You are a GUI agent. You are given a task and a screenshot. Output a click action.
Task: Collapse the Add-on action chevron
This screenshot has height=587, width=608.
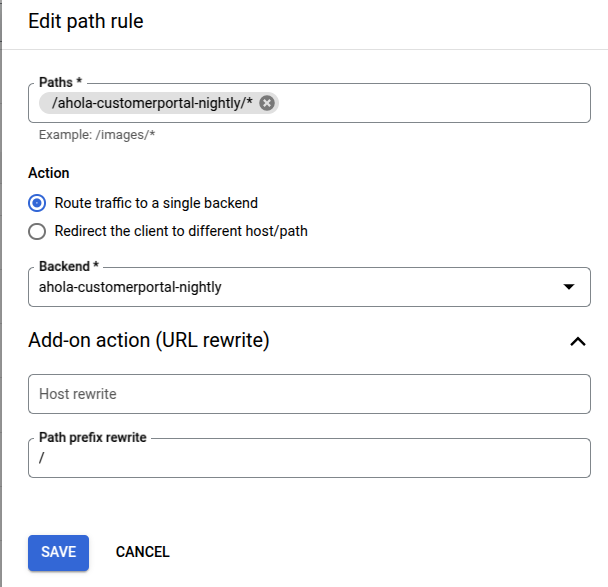[x=578, y=341]
